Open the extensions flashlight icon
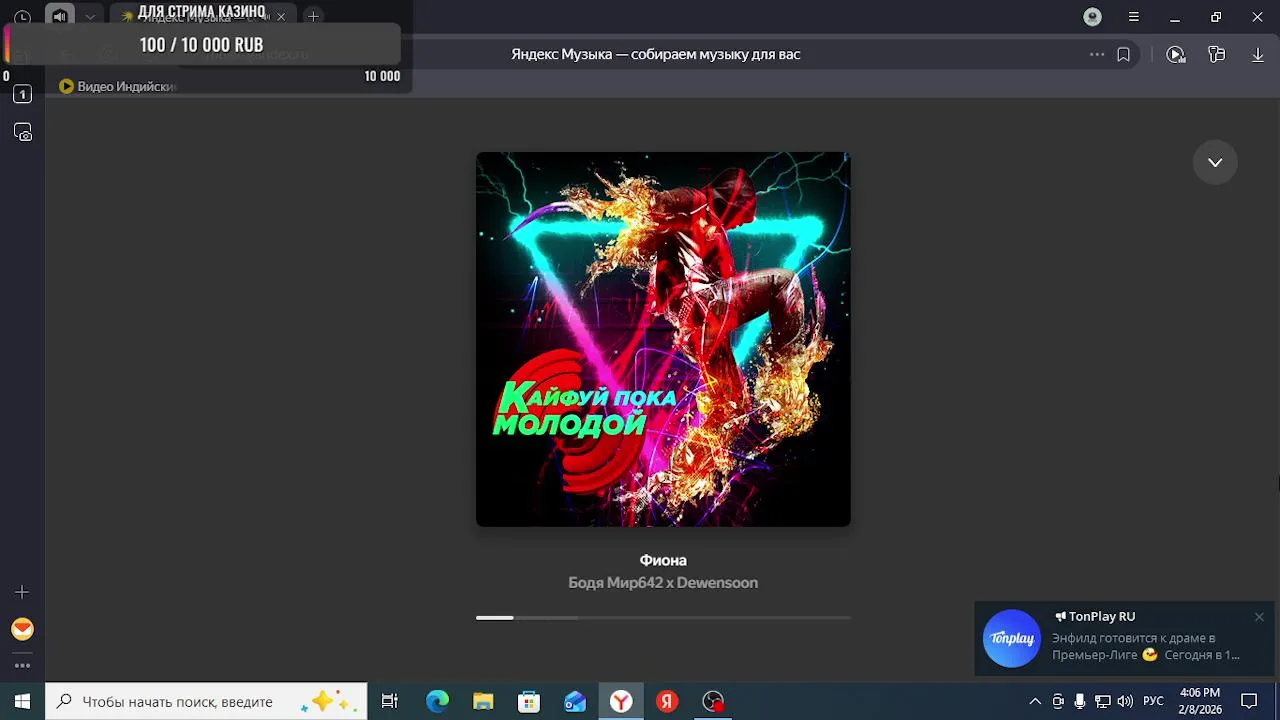 1217,54
